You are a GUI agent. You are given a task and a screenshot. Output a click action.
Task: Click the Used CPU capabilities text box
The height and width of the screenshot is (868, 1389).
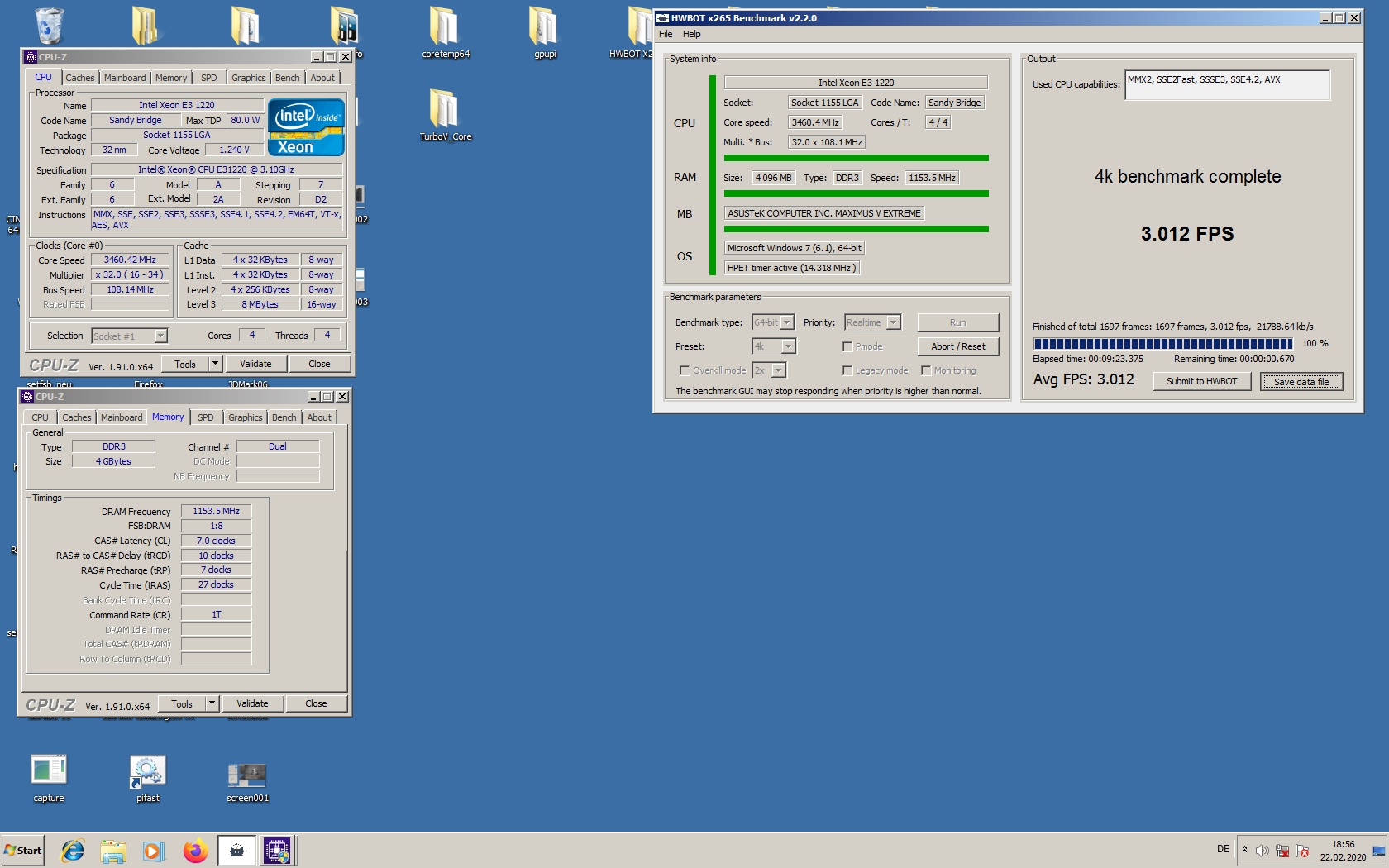point(1227,85)
